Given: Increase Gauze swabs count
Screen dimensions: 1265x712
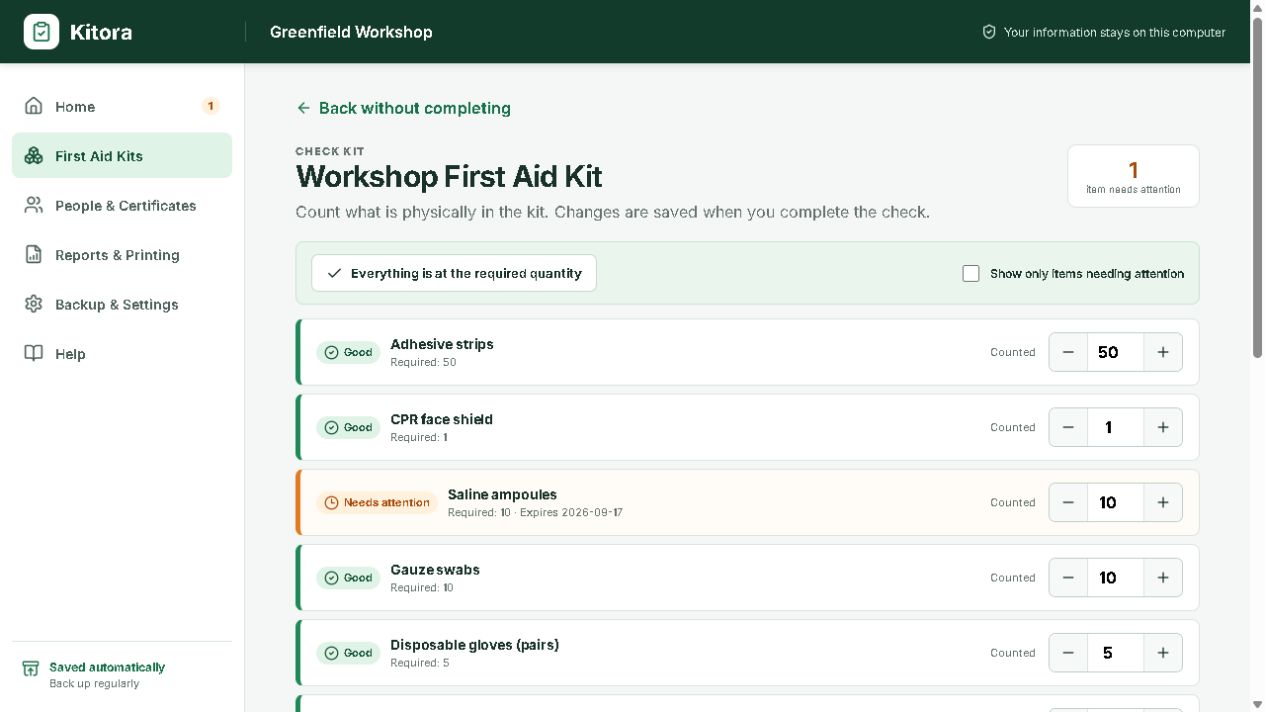Looking at the screenshot, I should pos(1163,577).
